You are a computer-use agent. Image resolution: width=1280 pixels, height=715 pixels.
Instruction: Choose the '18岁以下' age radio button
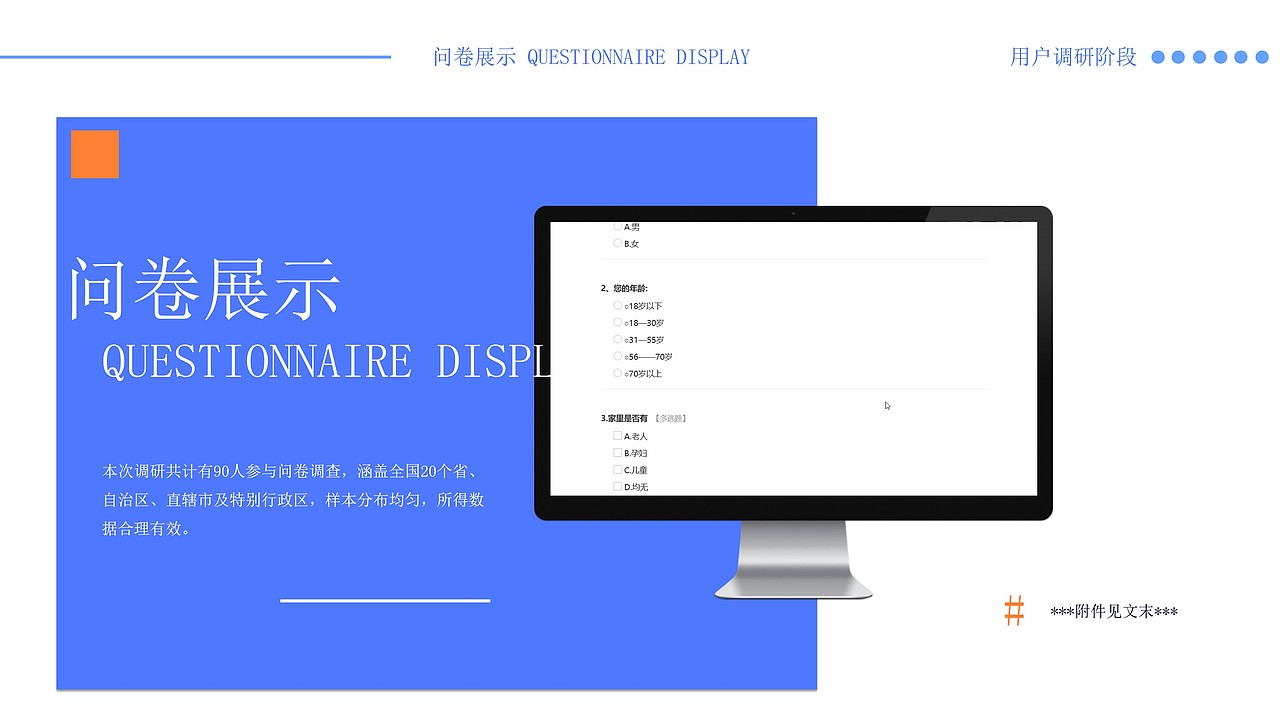click(x=618, y=306)
